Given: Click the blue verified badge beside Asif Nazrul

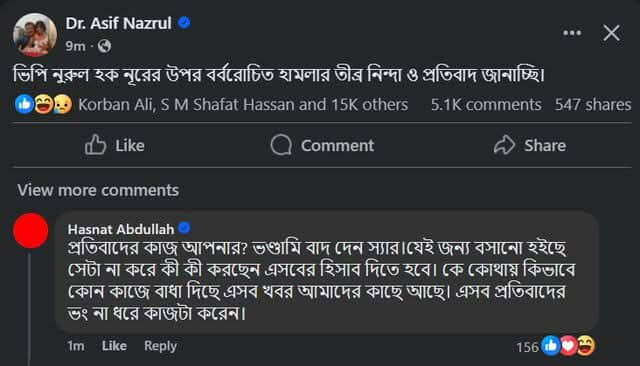Looking at the screenshot, I should tap(184, 23).
